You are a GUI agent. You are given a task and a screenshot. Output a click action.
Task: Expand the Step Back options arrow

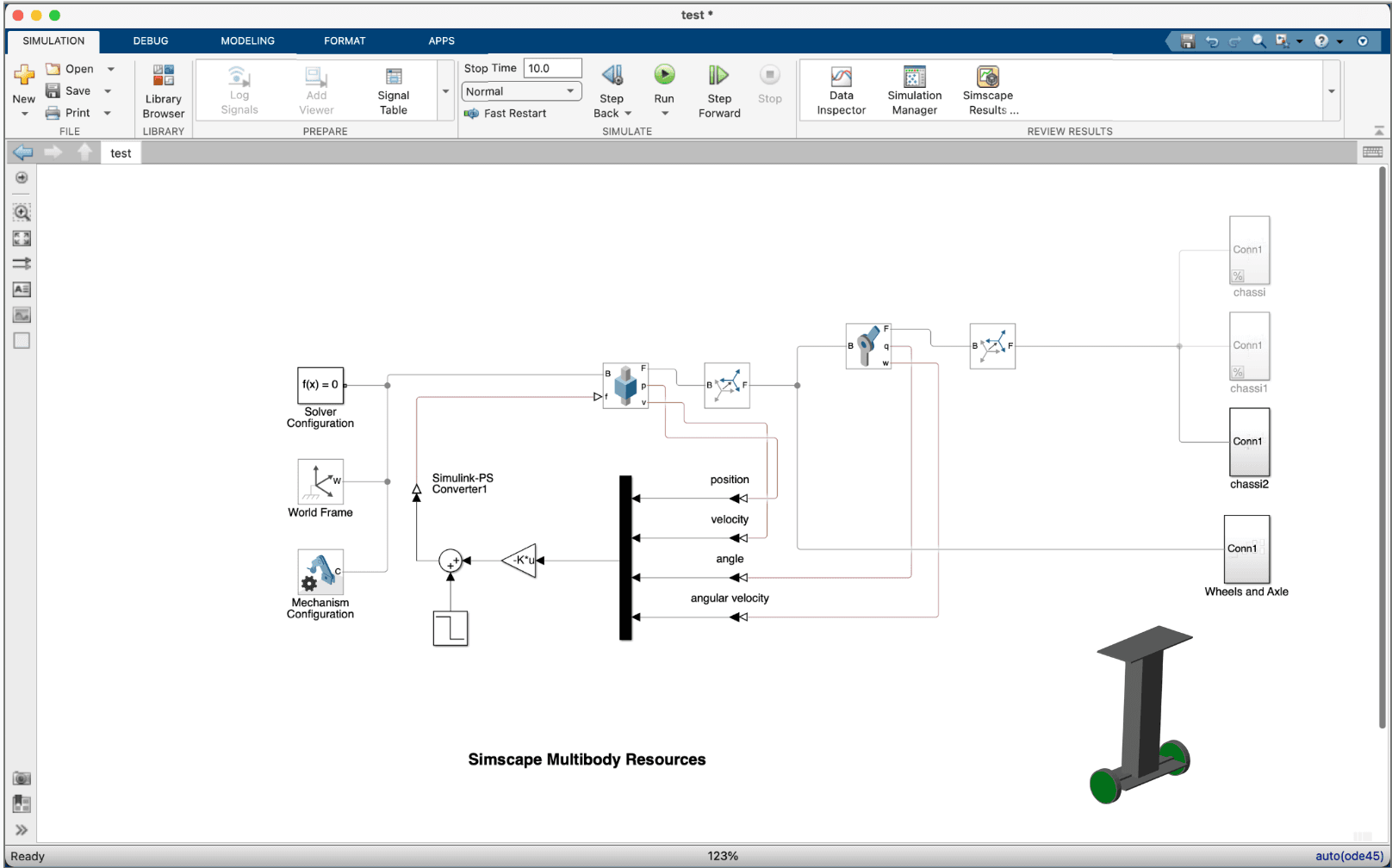(628, 114)
